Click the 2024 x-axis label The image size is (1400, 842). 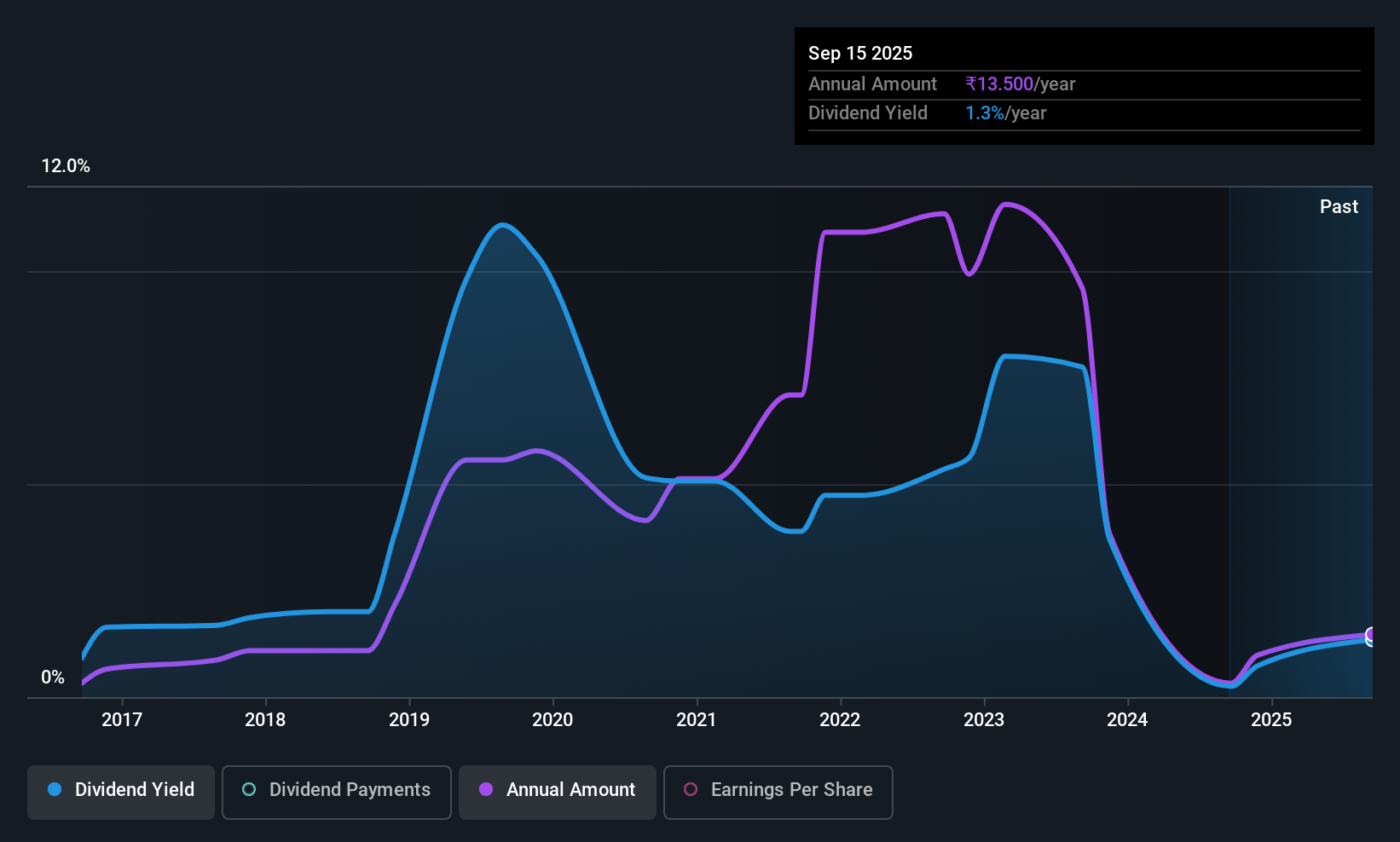[x=1127, y=720]
